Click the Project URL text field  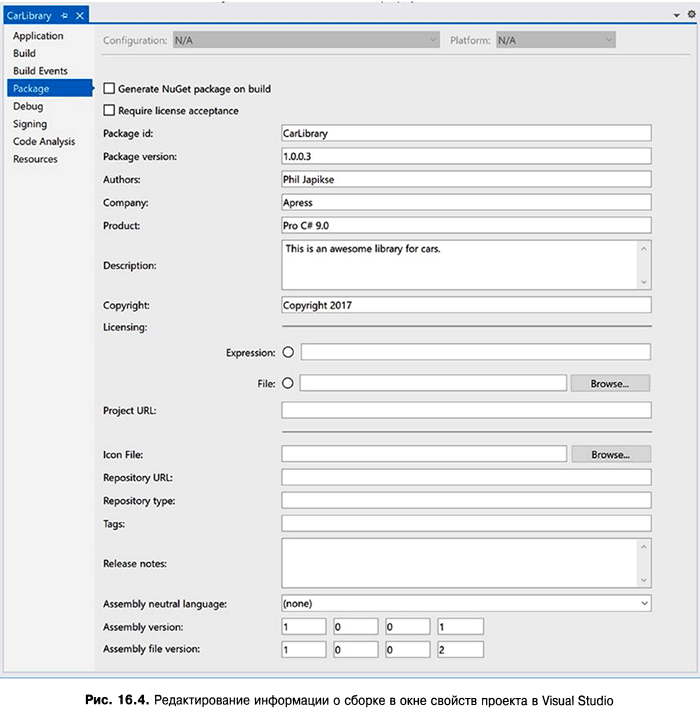[x=466, y=410]
